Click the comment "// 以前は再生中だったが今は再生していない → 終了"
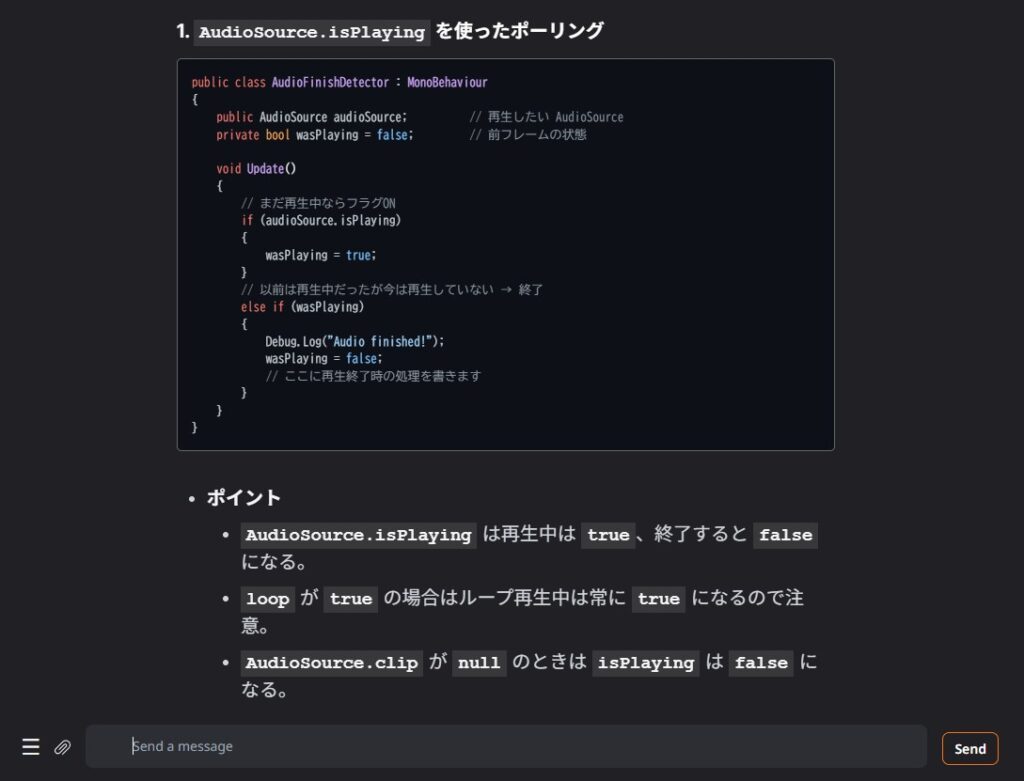Image resolution: width=1024 pixels, height=781 pixels. (x=392, y=289)
